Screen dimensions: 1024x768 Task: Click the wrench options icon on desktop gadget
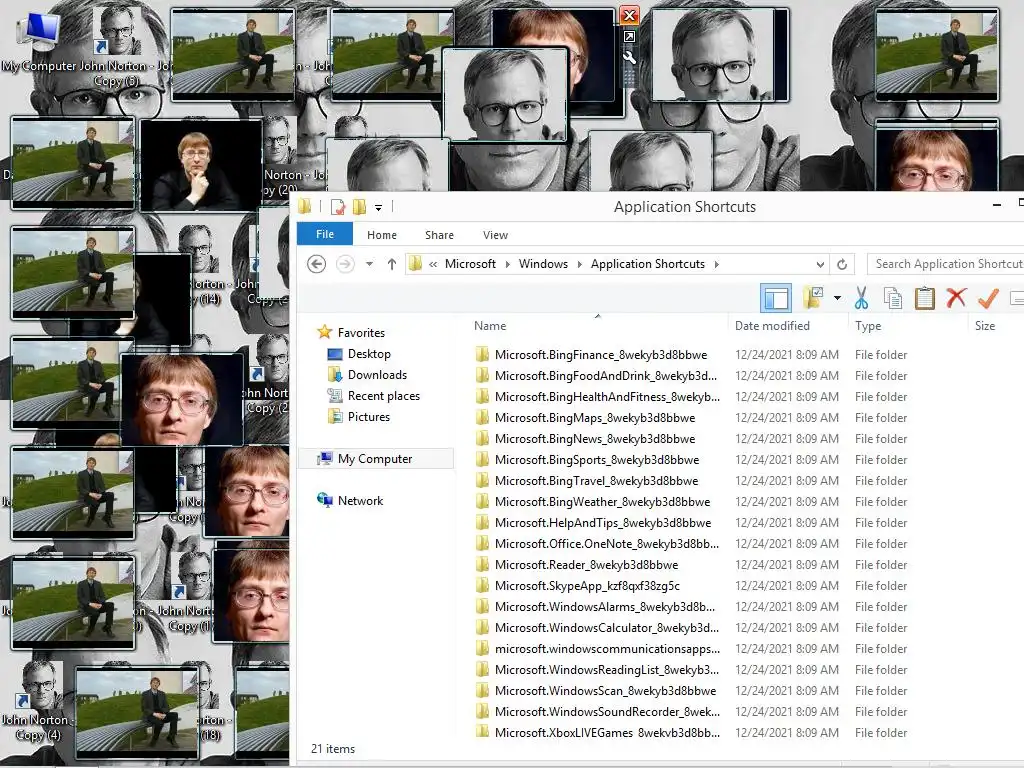[629, 57]
